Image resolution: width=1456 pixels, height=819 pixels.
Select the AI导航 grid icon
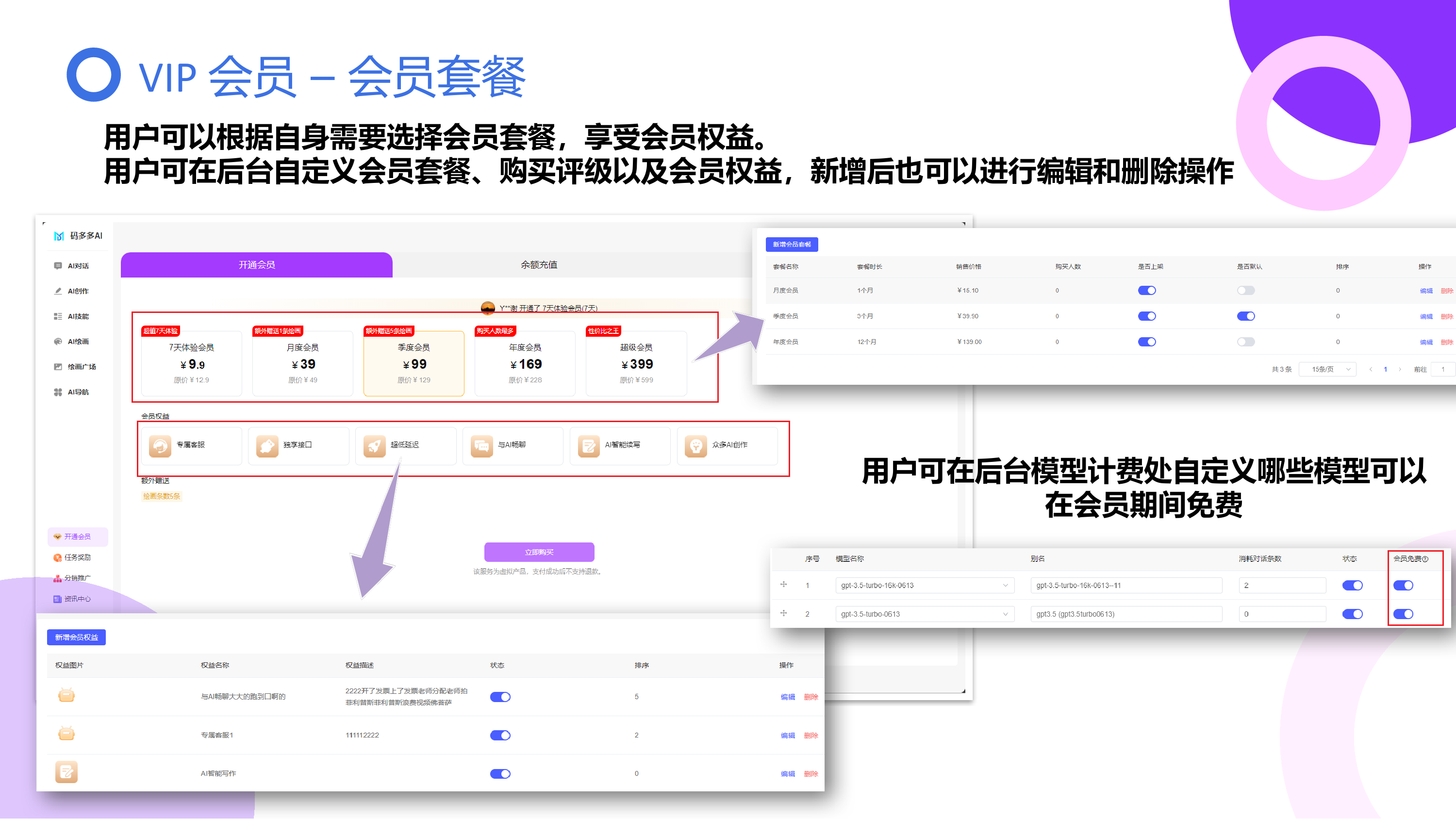58,392
